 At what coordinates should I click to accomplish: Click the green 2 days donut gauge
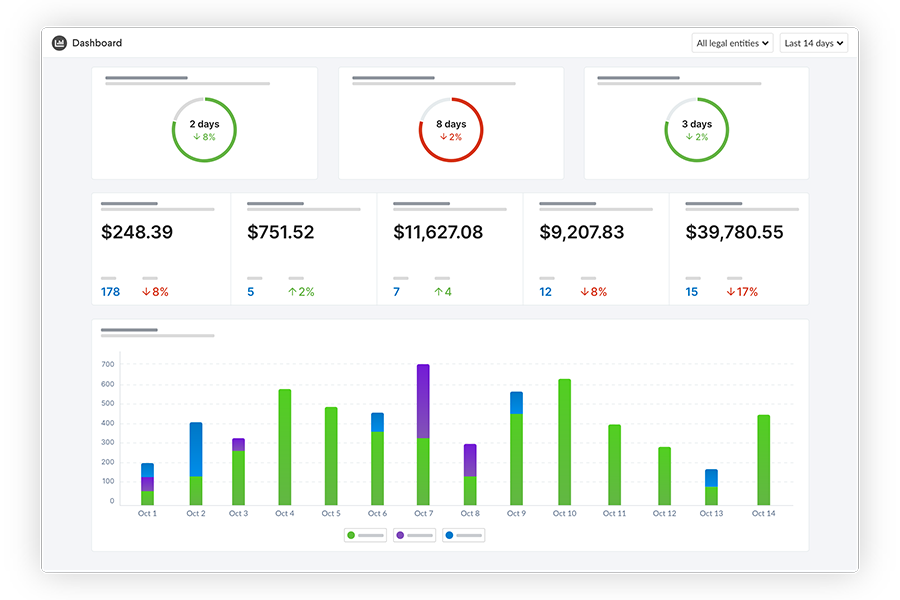(204, 130)
